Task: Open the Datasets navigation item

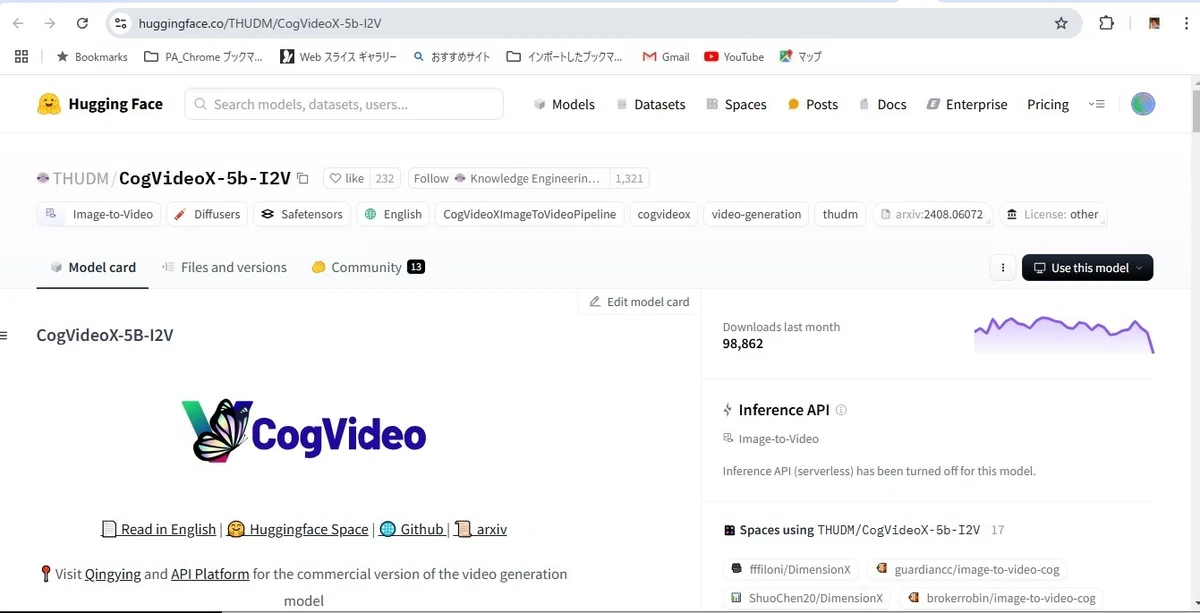Action: pyautogui.click(x=650, y=104)
